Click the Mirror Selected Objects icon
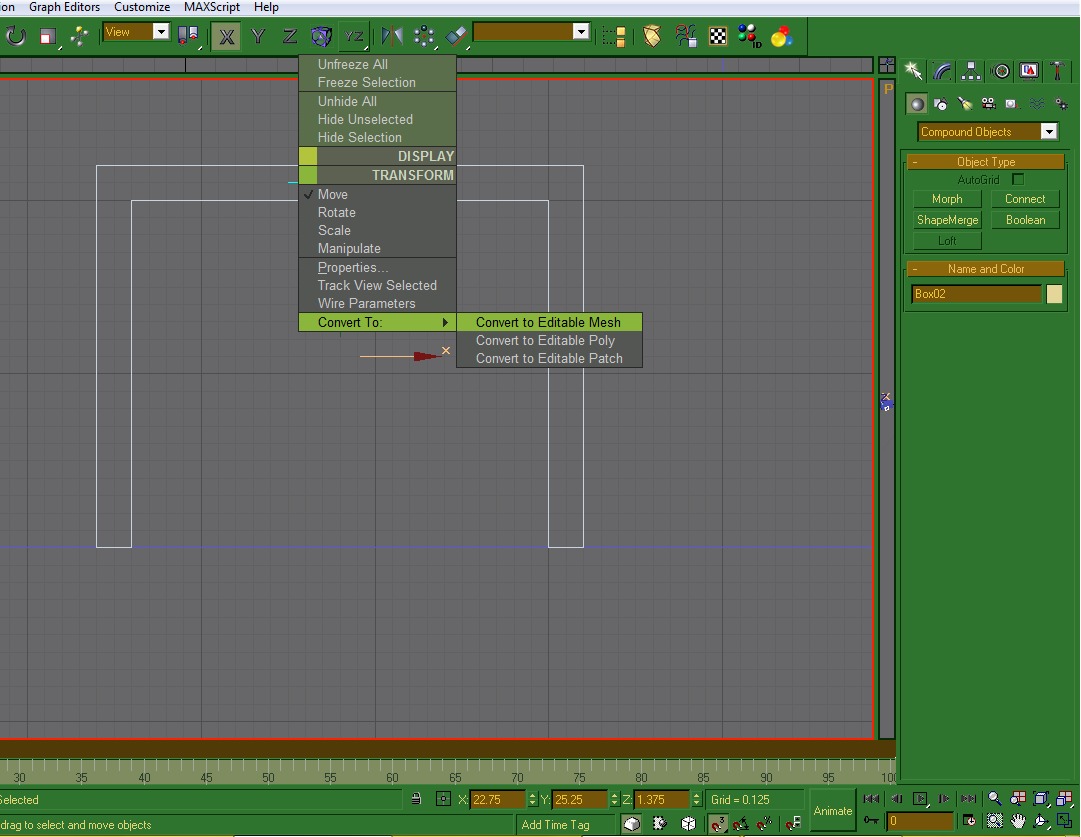Screen dimensions: 1081x837 (x=392, y=36)
